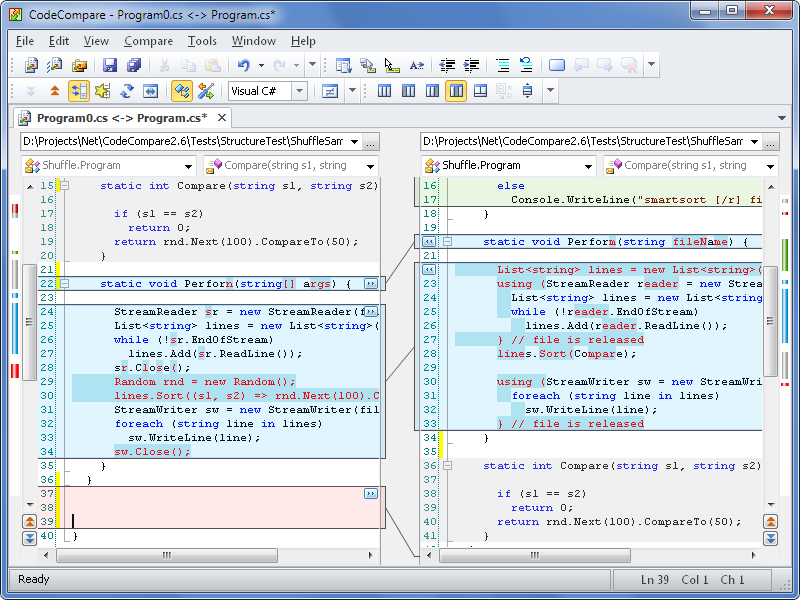This screenshot has width=800, height=600.
Task: Click the decrease indent icon
Action: [448, 66]
